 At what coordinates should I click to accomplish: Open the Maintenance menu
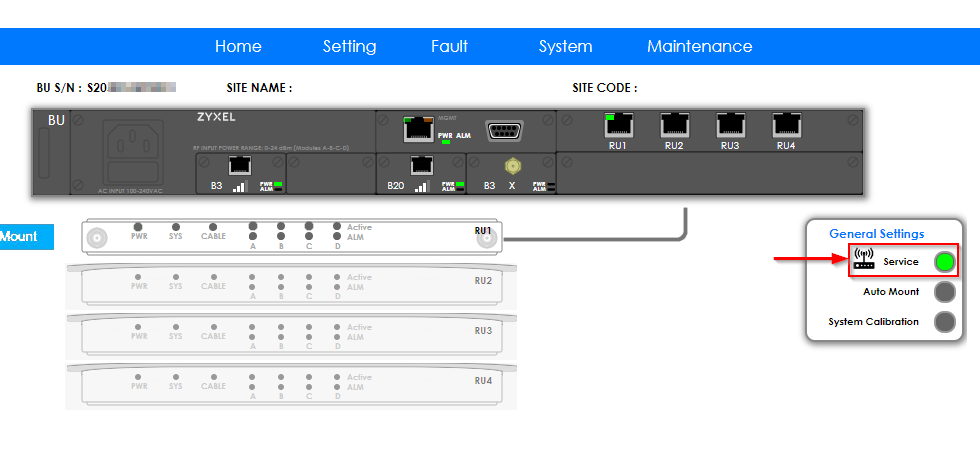(699, 46)
